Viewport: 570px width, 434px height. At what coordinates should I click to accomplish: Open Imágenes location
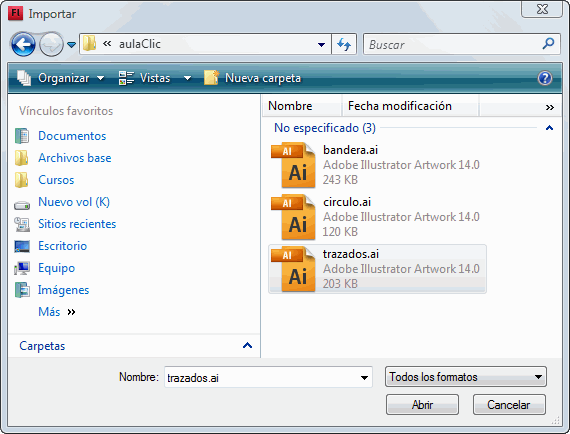point(63,290)
